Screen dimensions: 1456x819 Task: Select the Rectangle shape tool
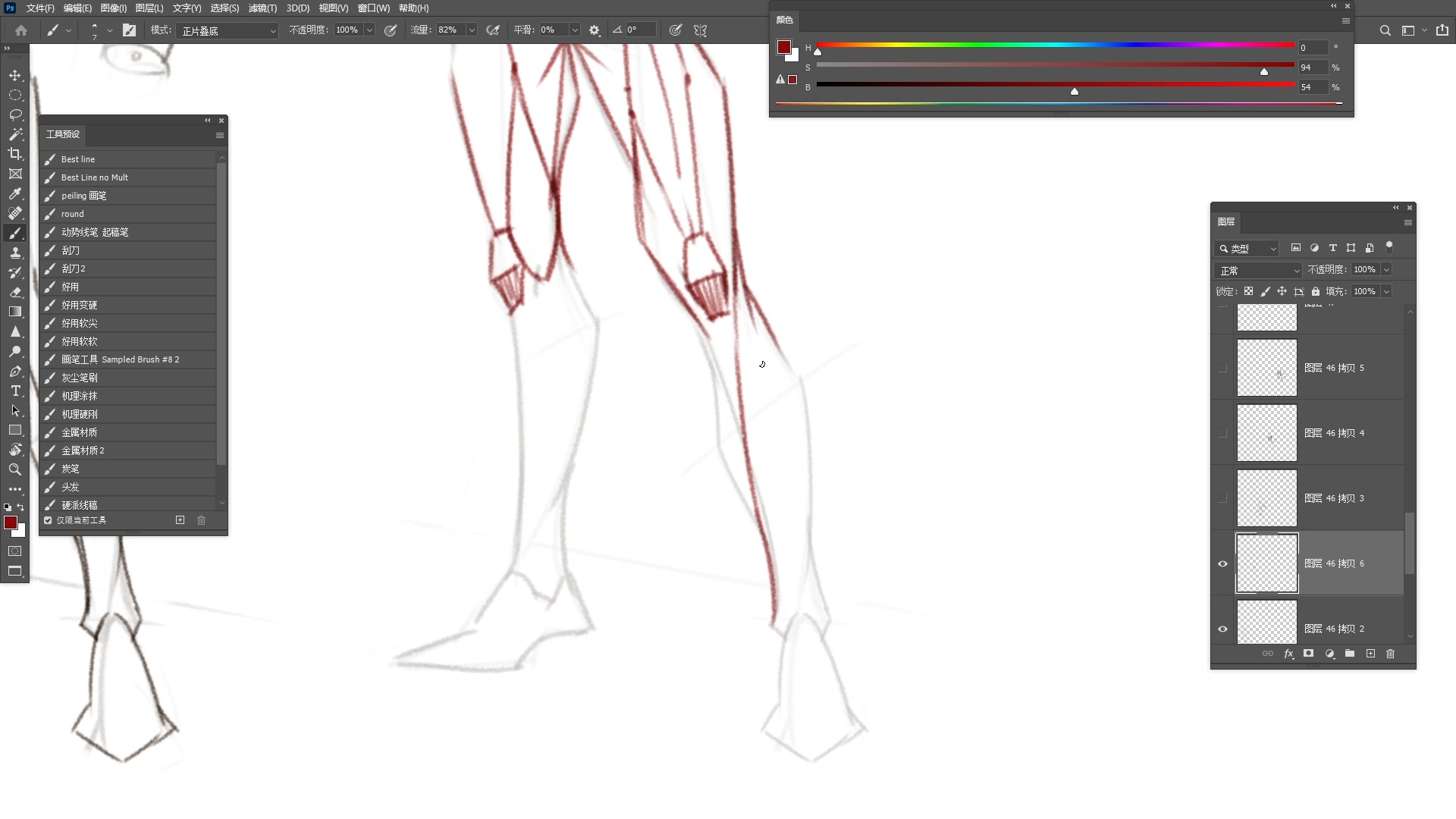(x=15, y=431)
